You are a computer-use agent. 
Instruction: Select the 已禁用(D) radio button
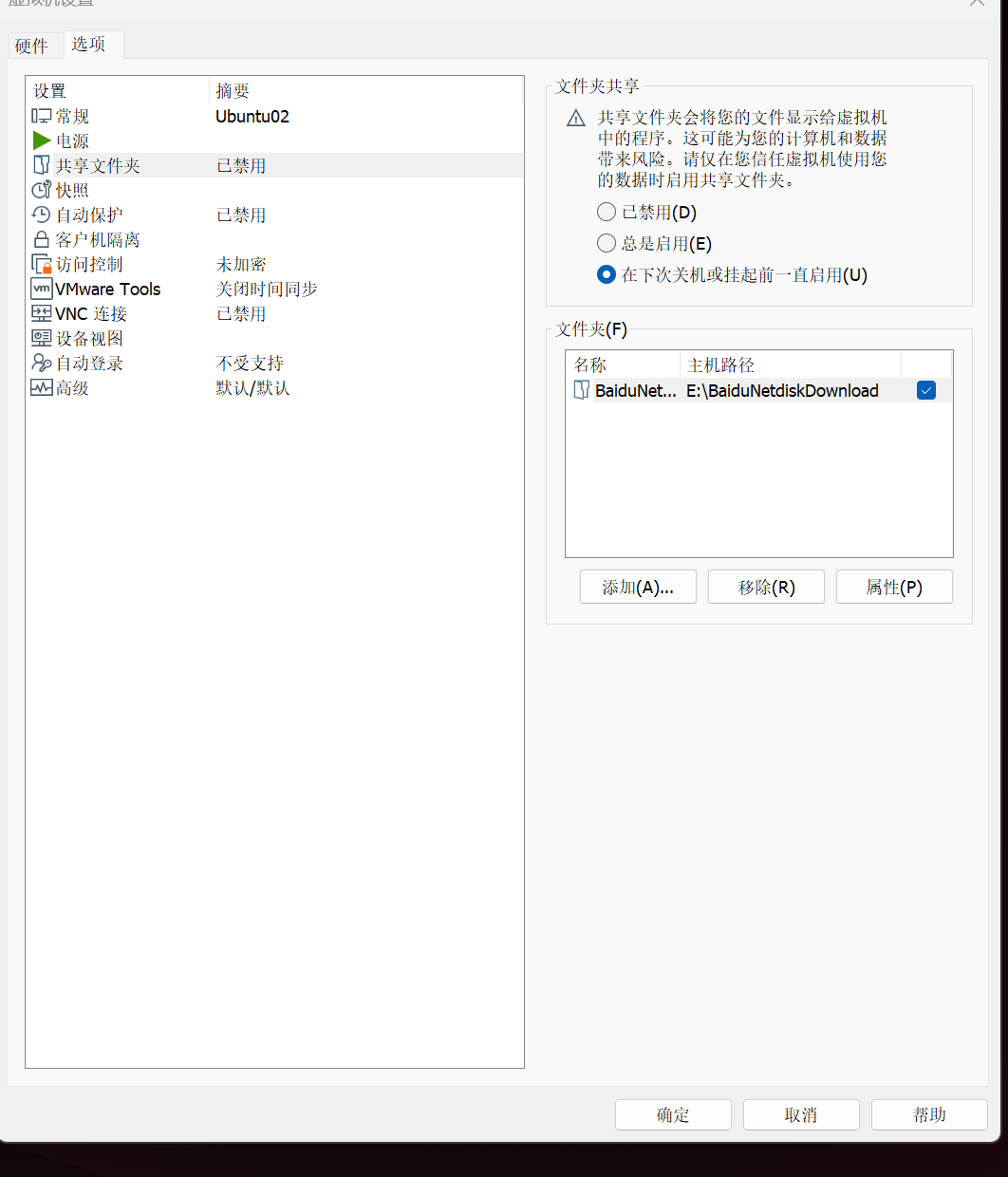(607, 212)
